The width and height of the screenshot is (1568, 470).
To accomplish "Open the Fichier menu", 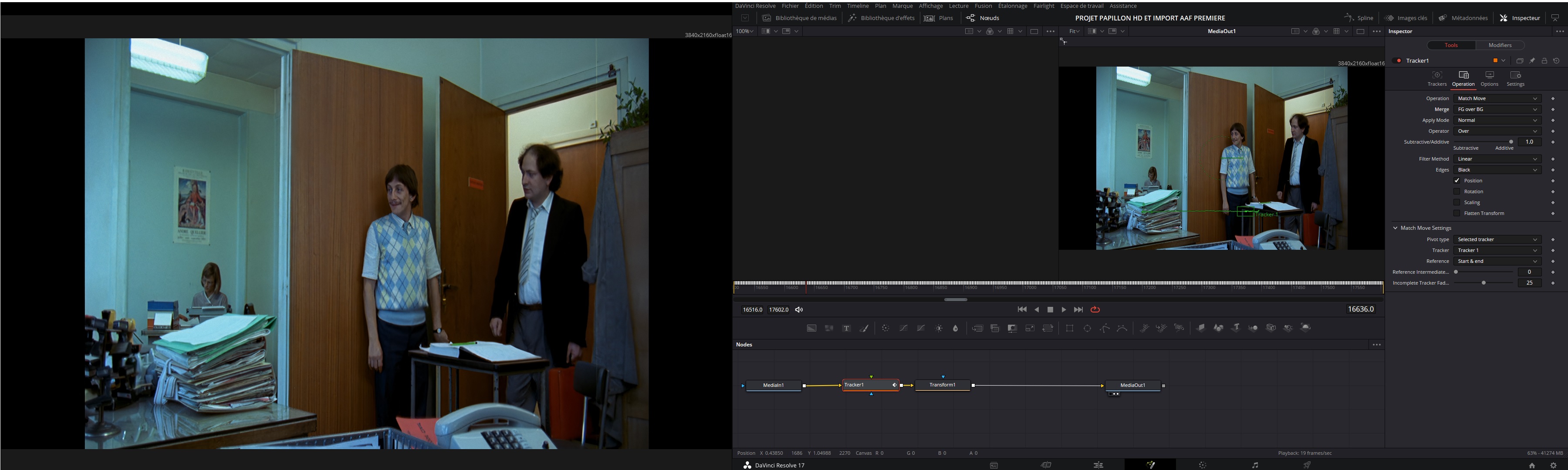I will 790,6.
